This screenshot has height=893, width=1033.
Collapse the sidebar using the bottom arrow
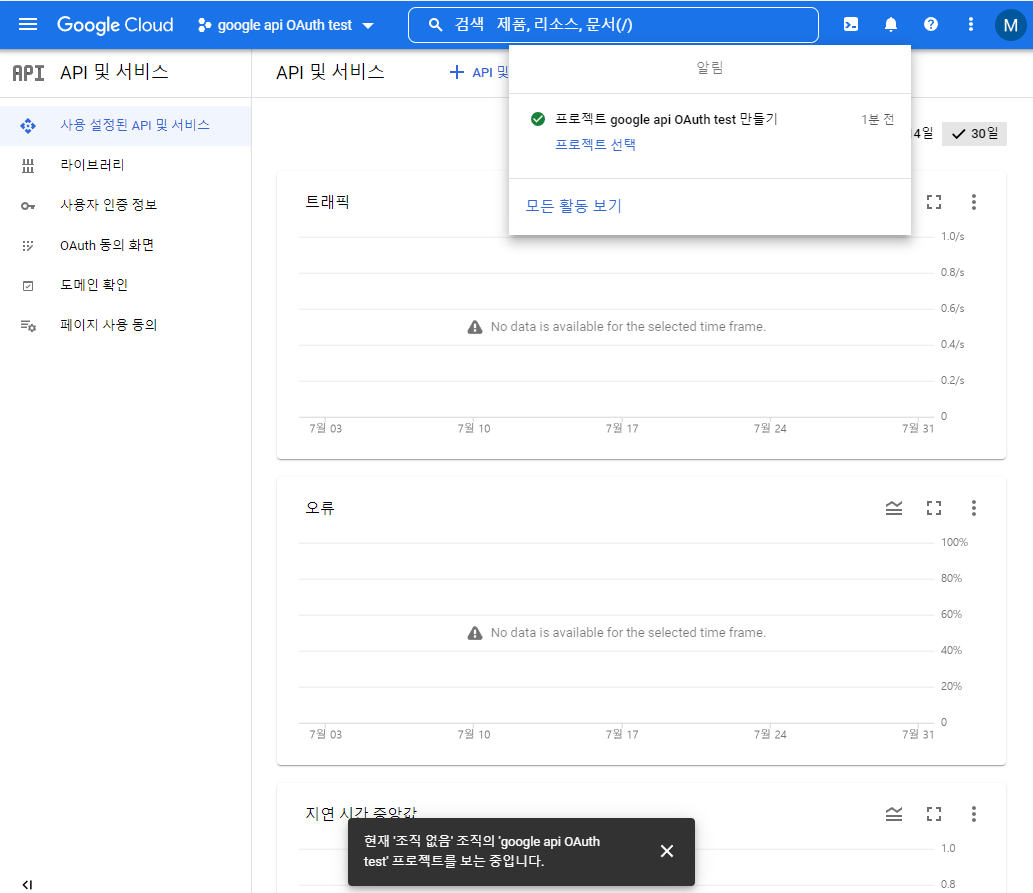click(x=27, y=884)
